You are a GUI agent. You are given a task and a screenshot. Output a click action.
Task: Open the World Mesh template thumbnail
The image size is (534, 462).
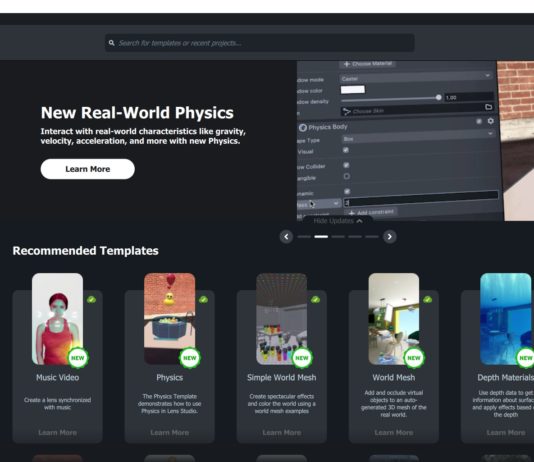394,319
